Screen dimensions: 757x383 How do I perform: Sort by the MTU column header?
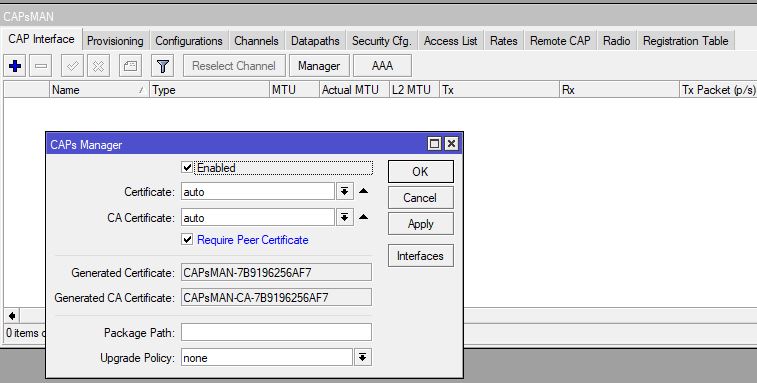coord(294,90)
